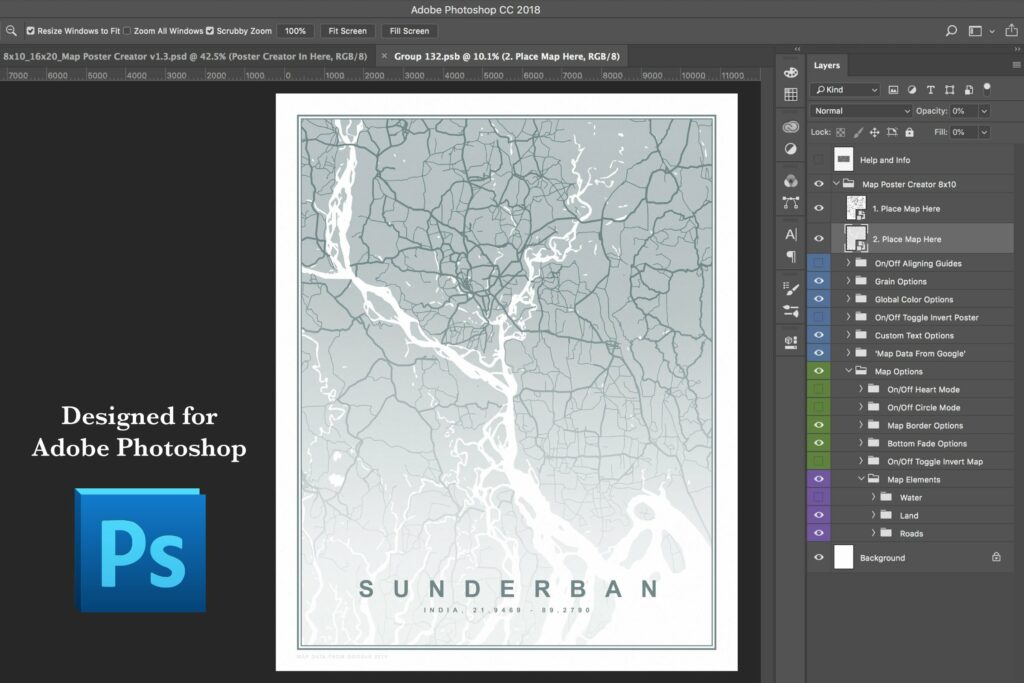Screen dimensions: 1024x683
Task: Collapse the Map Options group
Action: [848, 371]
